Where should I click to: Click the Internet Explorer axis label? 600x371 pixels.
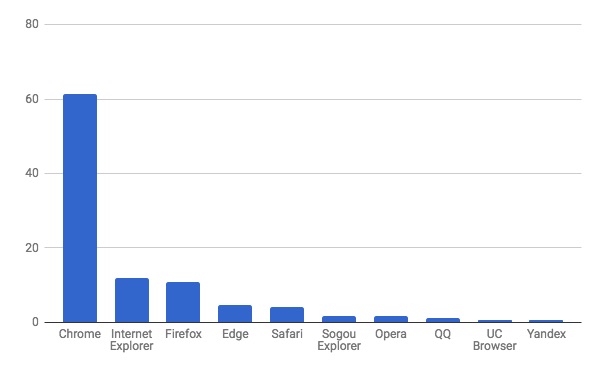click(132, 340)
